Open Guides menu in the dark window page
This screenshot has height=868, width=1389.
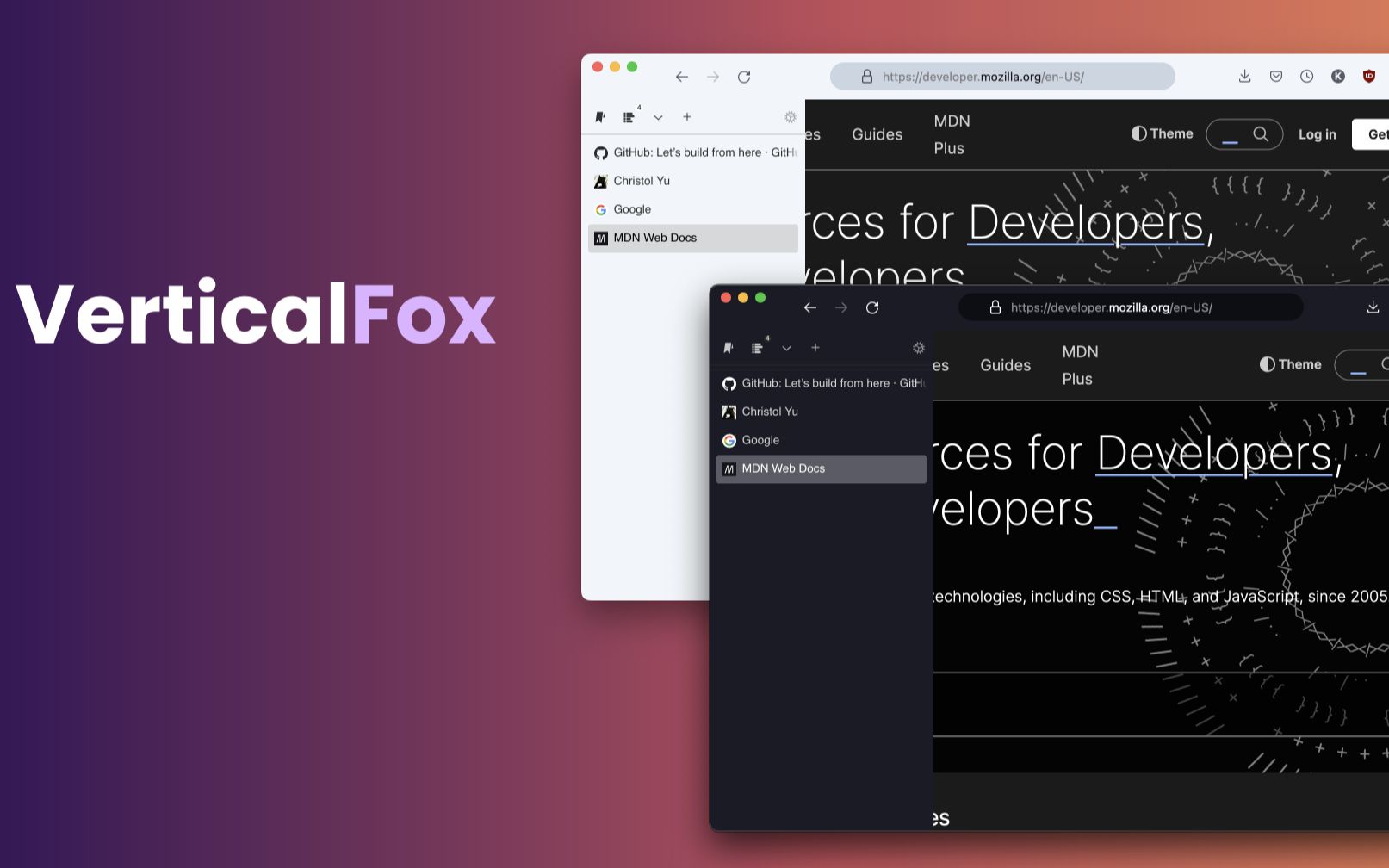[x=1005, y=365]
